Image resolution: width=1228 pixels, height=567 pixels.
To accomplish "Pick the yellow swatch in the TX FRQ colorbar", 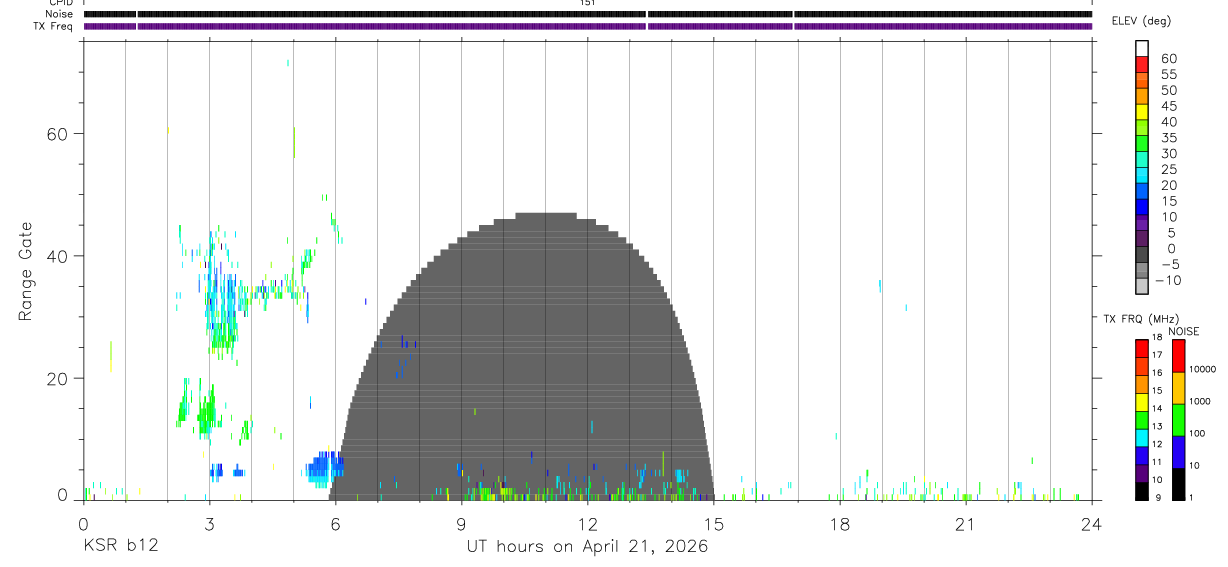I will (1141, 402).
